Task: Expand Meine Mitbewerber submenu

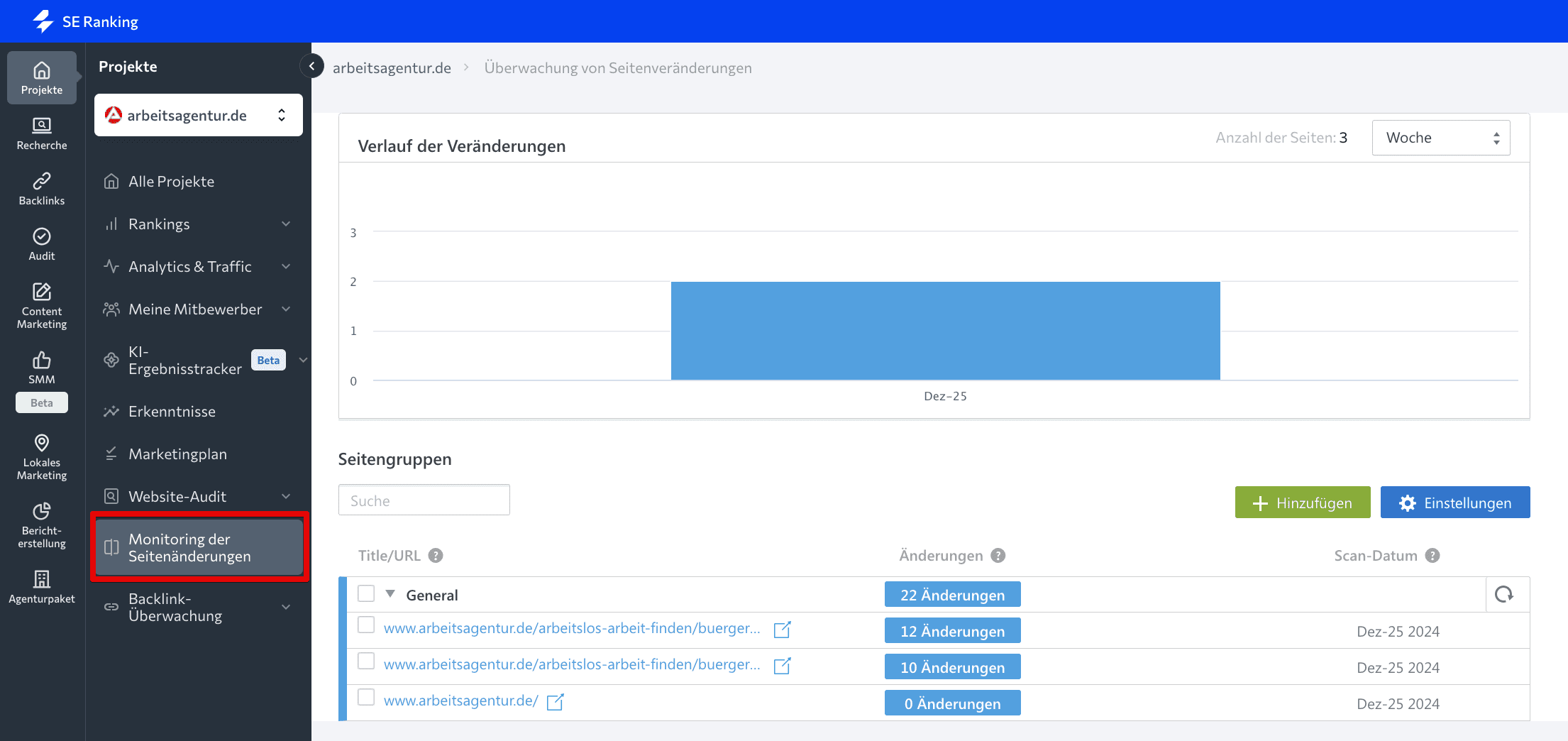Action: click(286, 309)
